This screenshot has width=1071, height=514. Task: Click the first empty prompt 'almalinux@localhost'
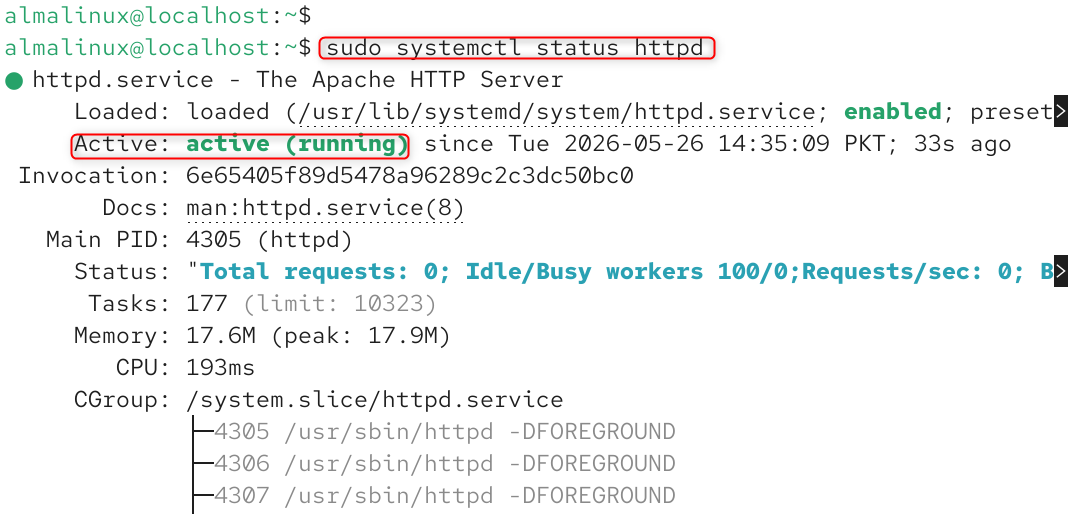click(x=138, y=15)
